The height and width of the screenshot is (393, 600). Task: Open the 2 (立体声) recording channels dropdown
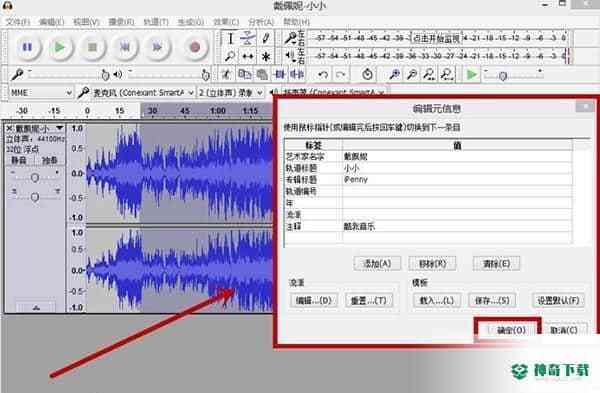pyautogui.click(x=230, y=92)
